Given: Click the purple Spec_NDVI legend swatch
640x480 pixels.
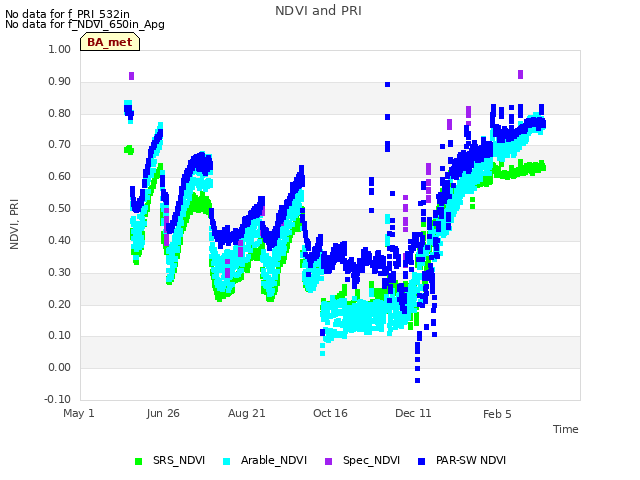Looking at the screenshot, I should tap(329, 462).
